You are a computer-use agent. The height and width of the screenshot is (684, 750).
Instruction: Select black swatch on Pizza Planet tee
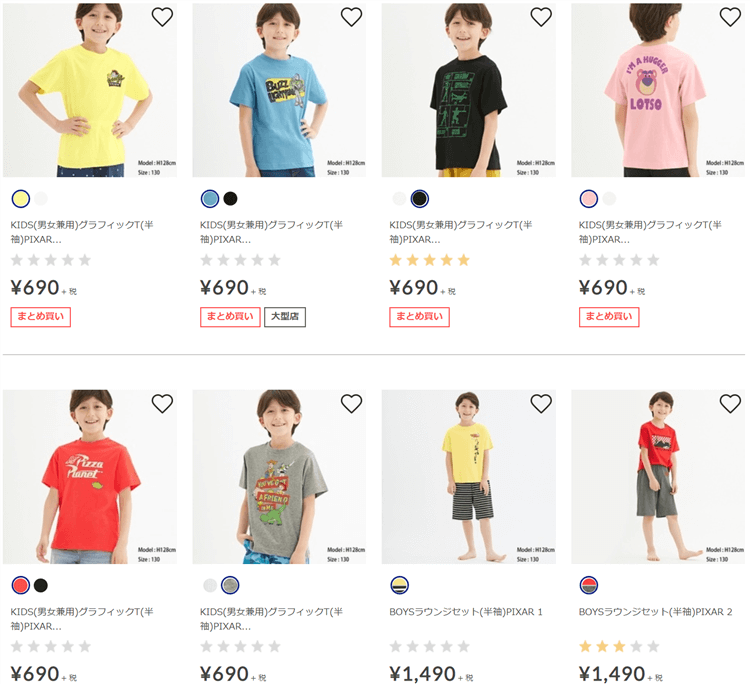point(41,585)
